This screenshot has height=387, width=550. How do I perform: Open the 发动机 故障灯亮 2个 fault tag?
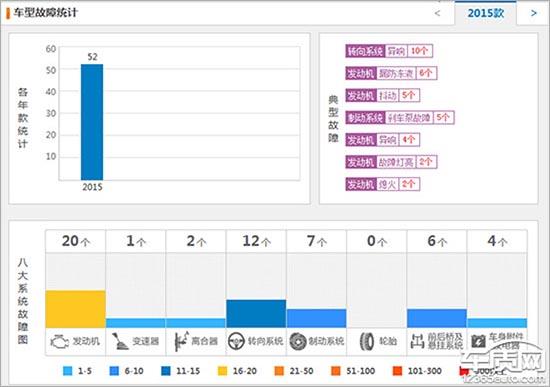[x=391, y=162]
